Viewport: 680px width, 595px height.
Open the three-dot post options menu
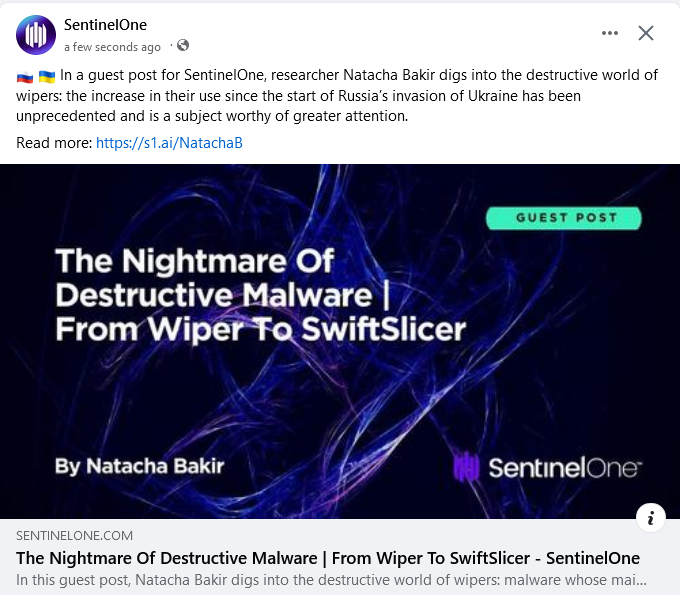point(610,33)
